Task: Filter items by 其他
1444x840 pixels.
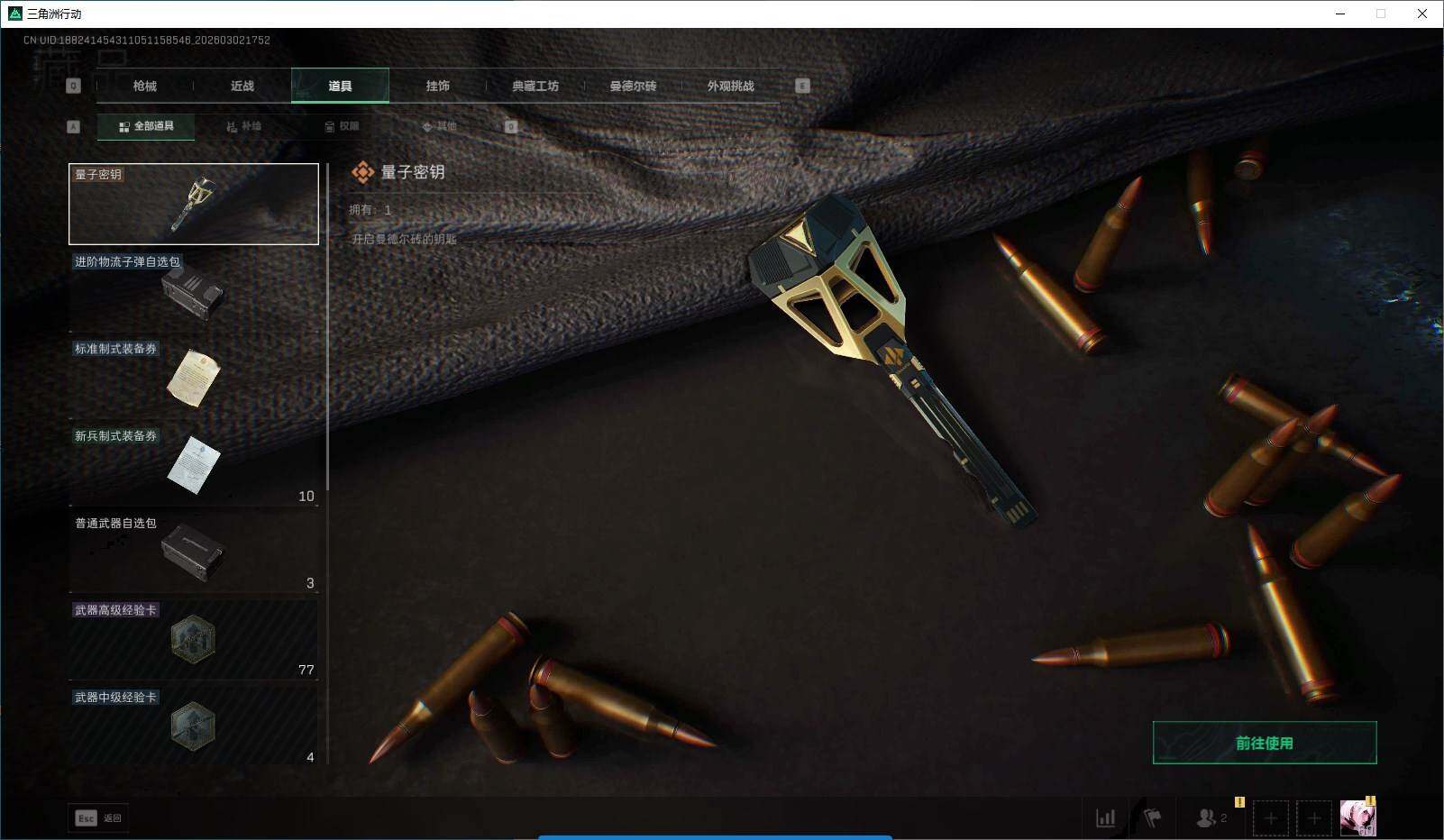Action: [439, 126]
